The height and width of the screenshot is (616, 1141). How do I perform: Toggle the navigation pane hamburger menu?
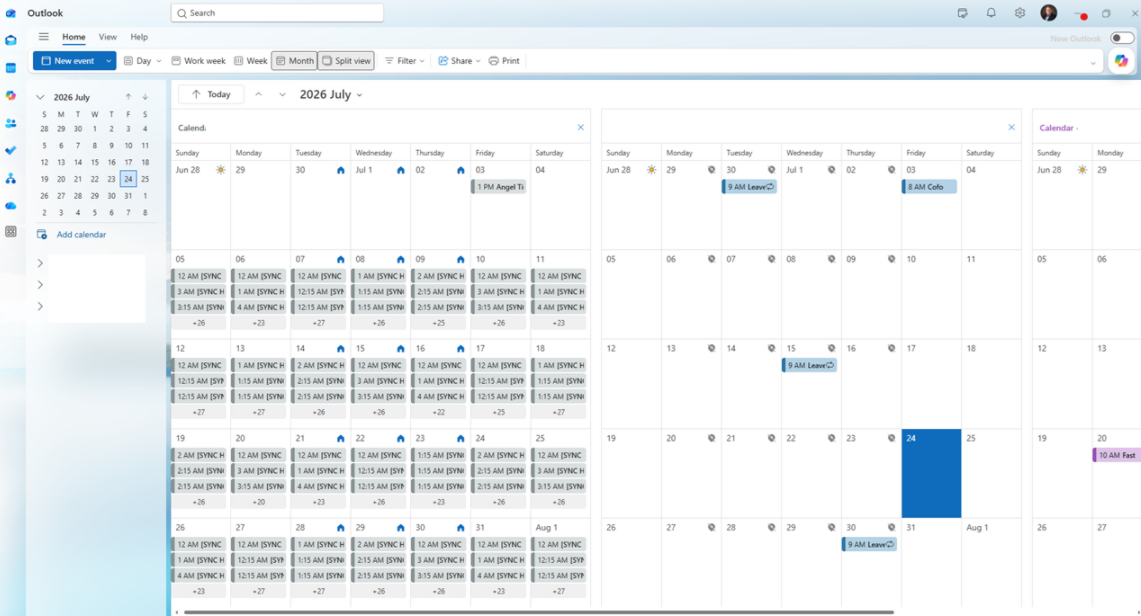(x=44, y=37)
